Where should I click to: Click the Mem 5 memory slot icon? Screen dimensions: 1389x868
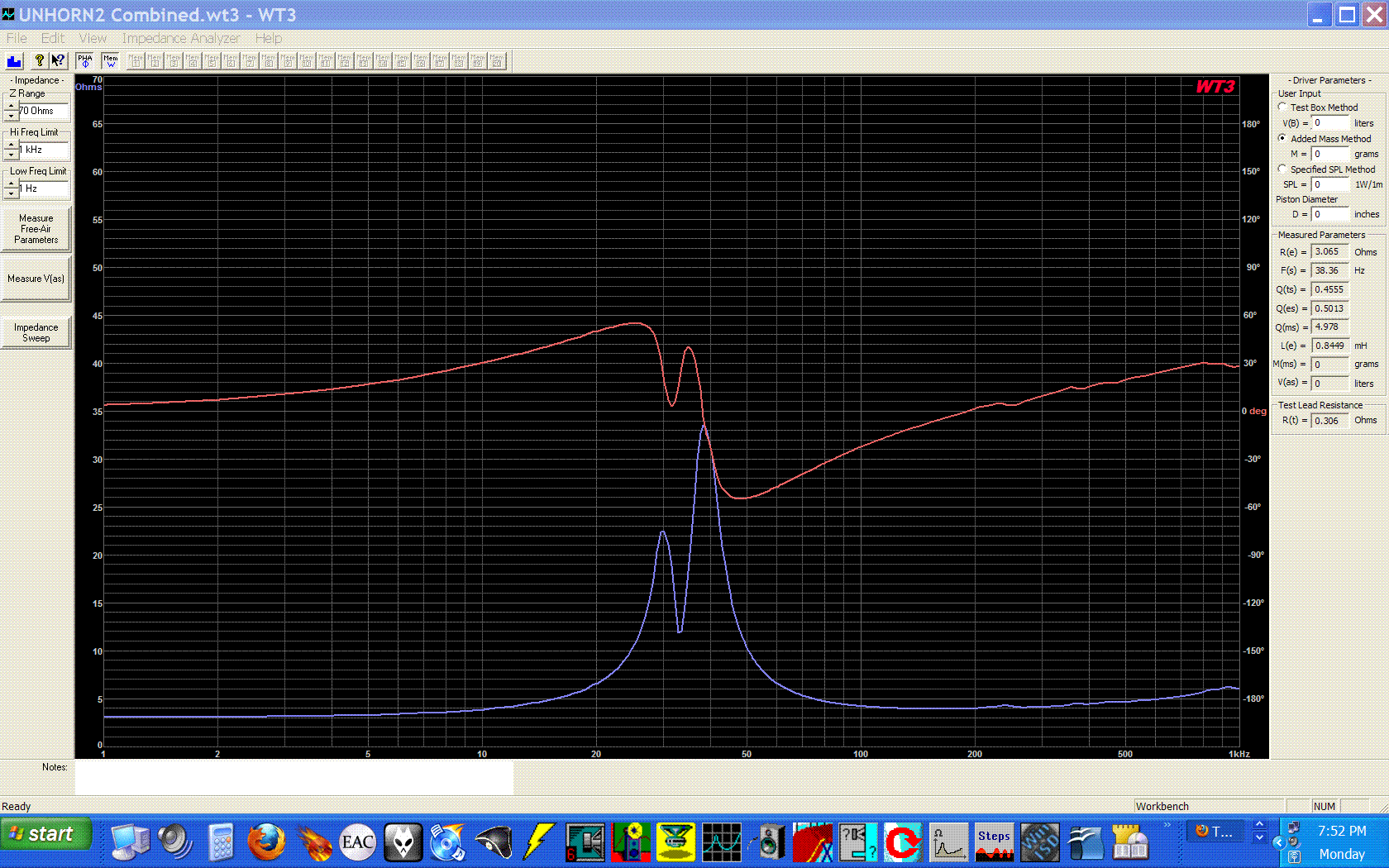pos(212,61)
